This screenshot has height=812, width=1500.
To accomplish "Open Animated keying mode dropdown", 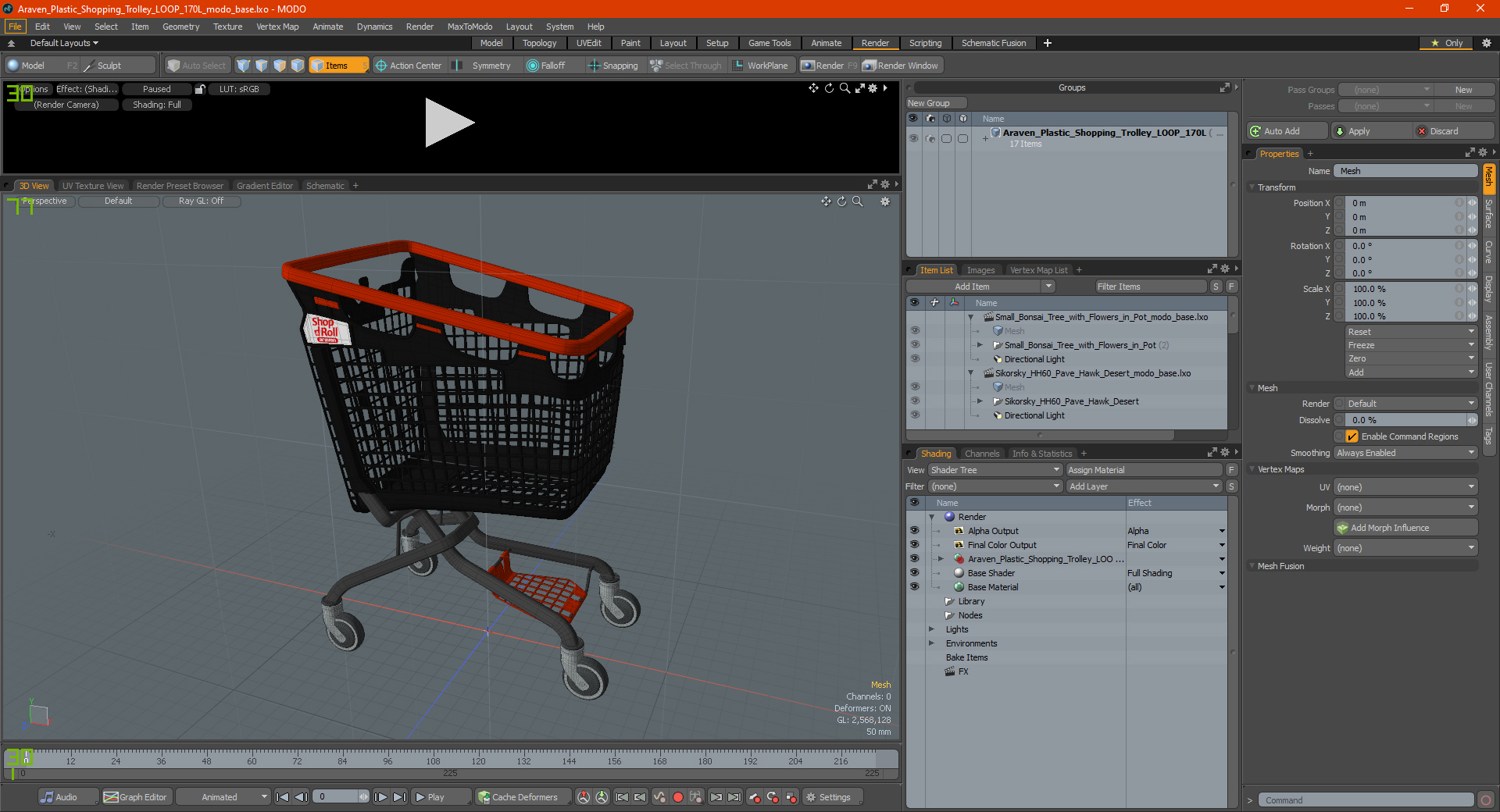I will point(223,797).
